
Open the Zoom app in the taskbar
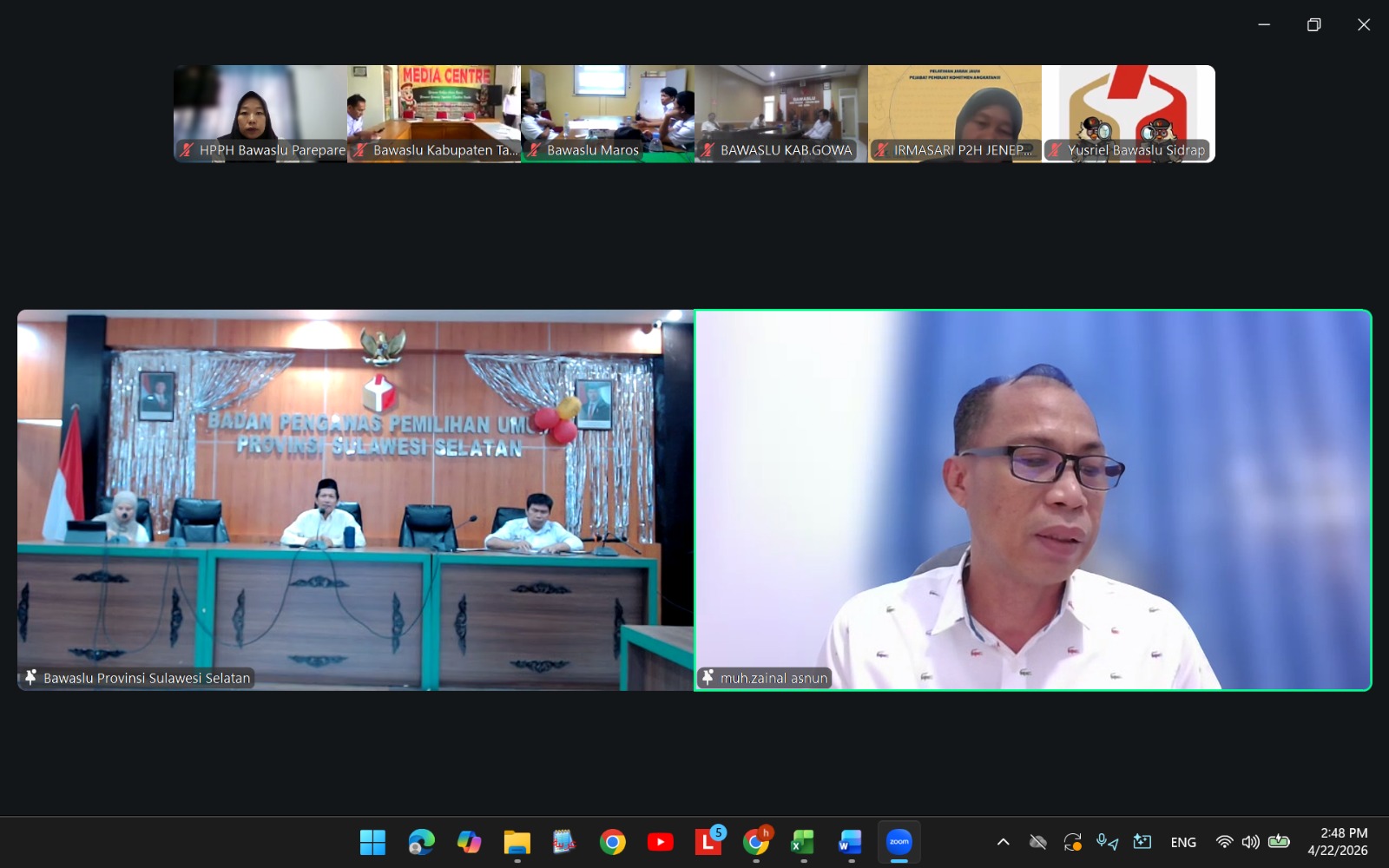[x=899, y=842]
